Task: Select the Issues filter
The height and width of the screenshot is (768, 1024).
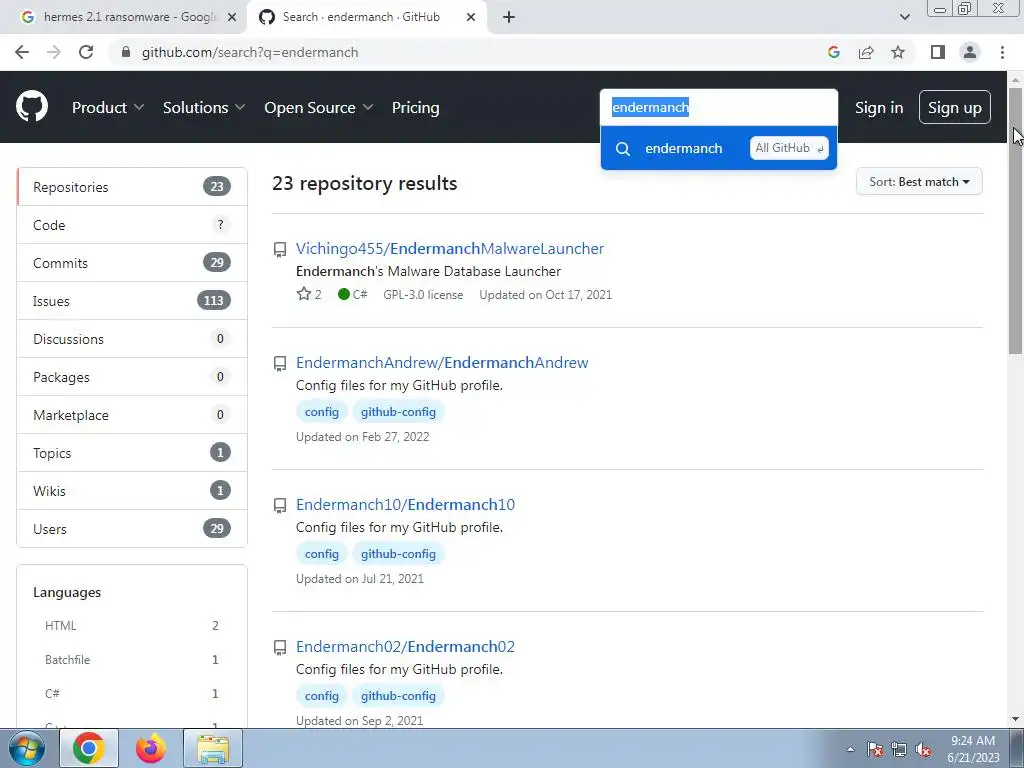Action: (x=132, y=300)
